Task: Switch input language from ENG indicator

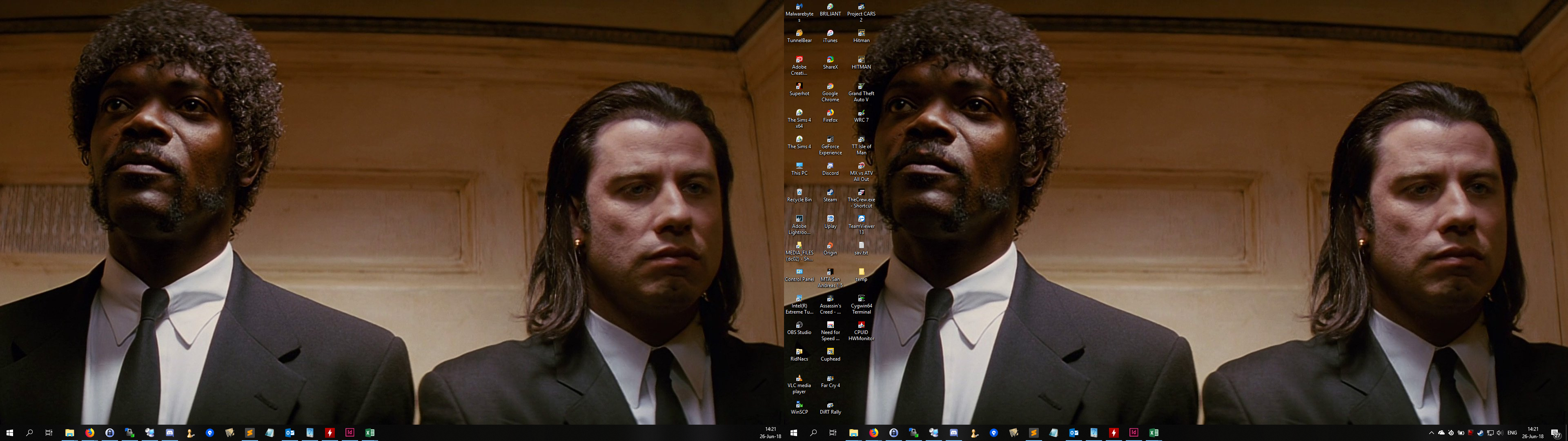Action: (x=1512, y=433)
